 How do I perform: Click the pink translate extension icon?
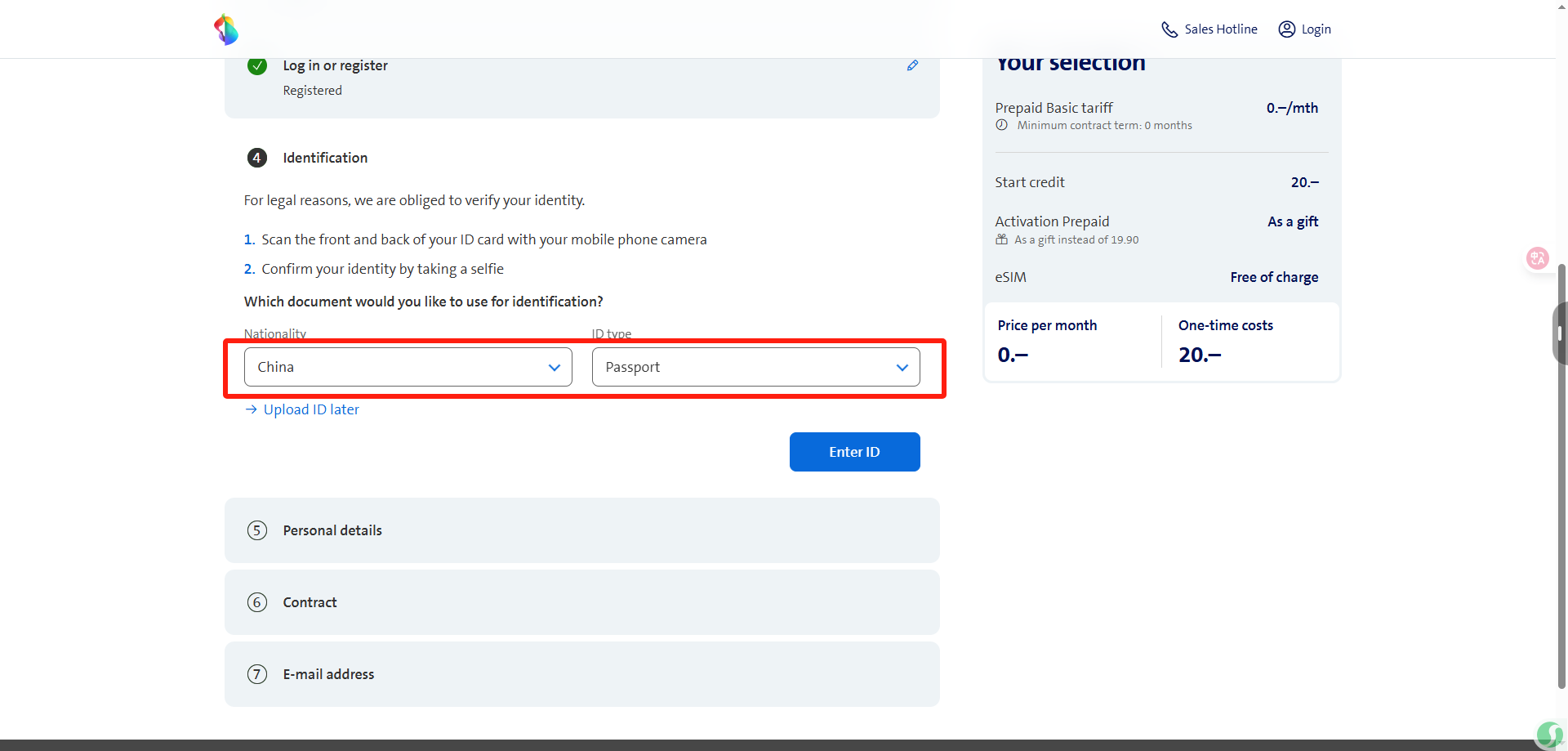pos(1538,259)
